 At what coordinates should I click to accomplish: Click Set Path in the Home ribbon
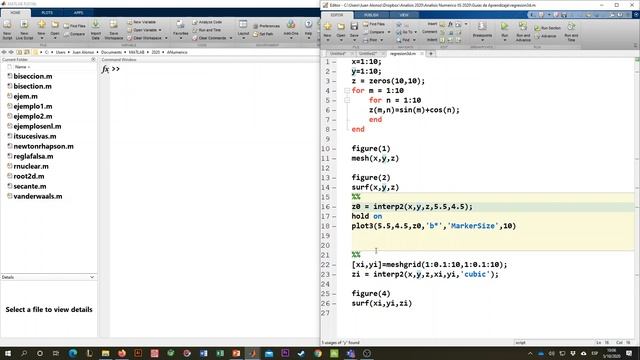coord(263,34)
